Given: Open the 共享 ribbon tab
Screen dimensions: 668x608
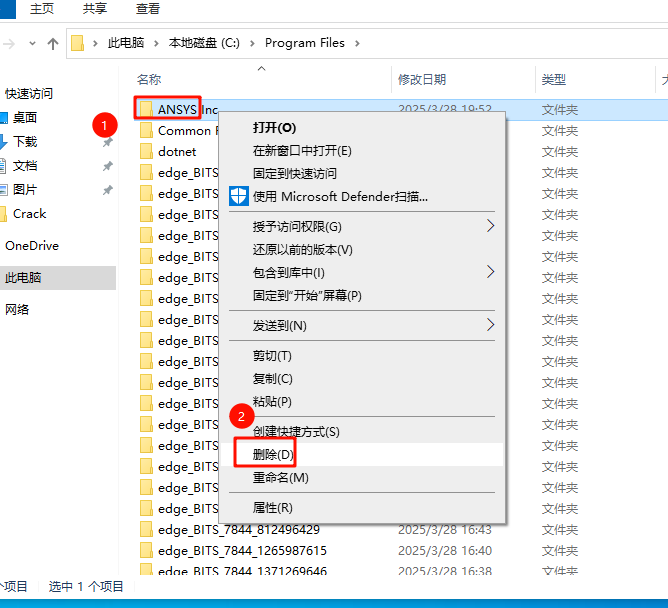Looking at the screenshot, I should [x=95, y=9].
